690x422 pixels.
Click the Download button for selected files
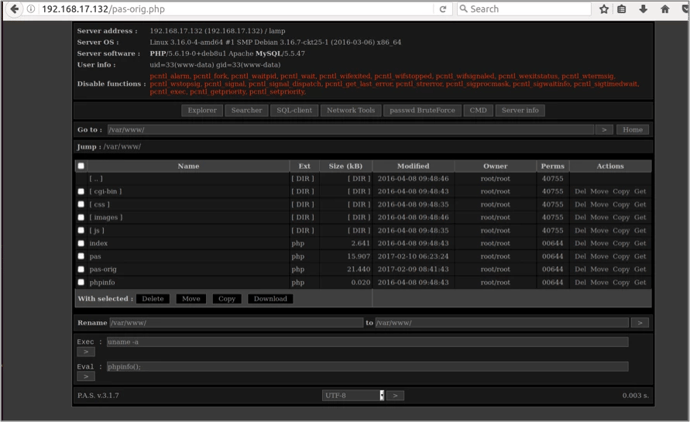(269, 298)
